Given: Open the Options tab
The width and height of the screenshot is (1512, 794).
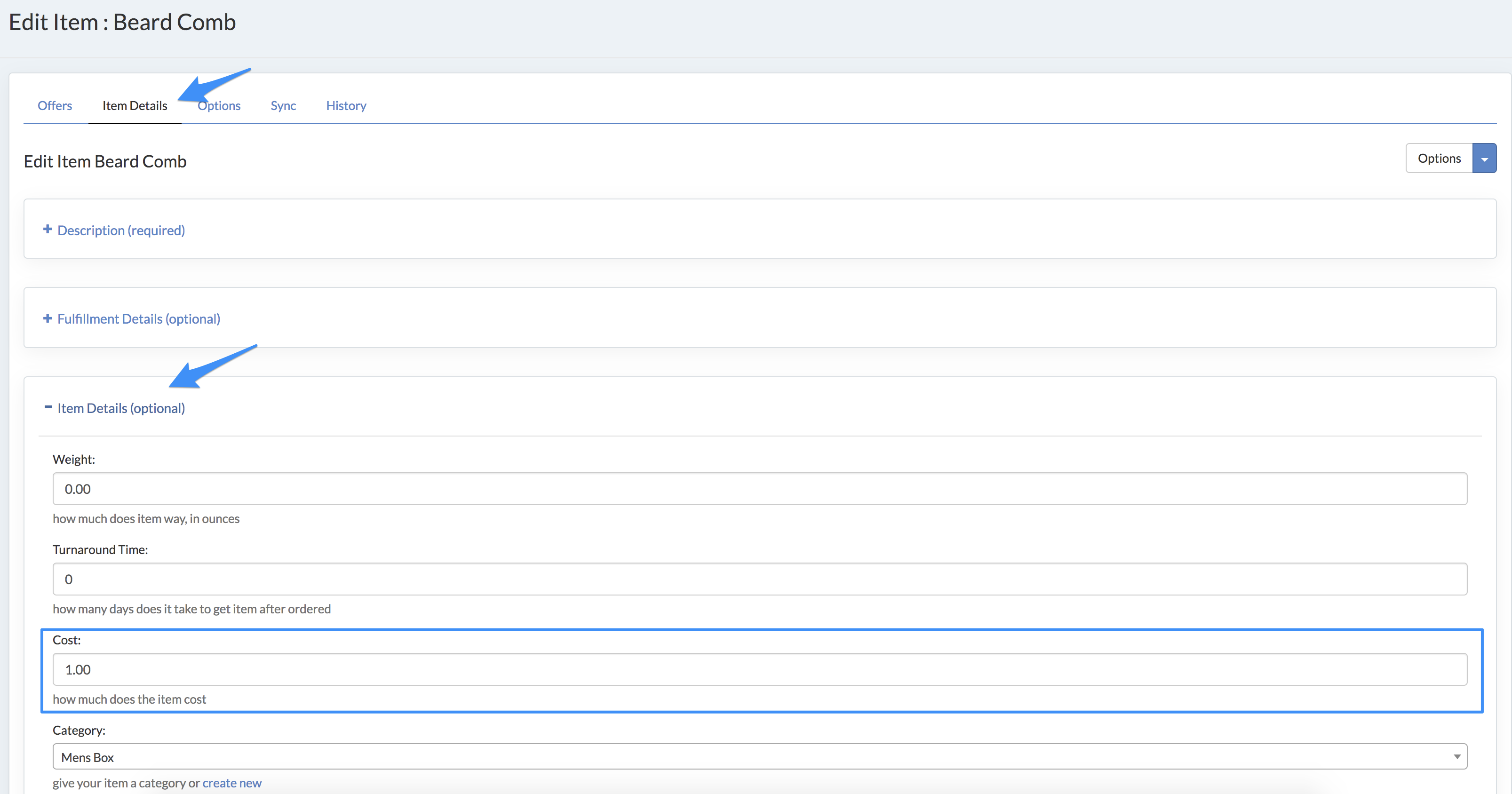Looking at the screenshot, I should 220,106.
